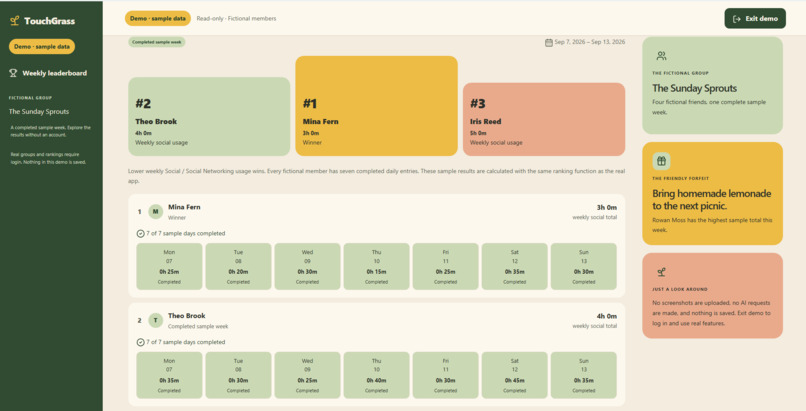Image resolution: width=806 pixels, height=411 pixels.
Task: Click 'FICTIONAL GROUP' sidebar label
Action: tap(30, 98)
